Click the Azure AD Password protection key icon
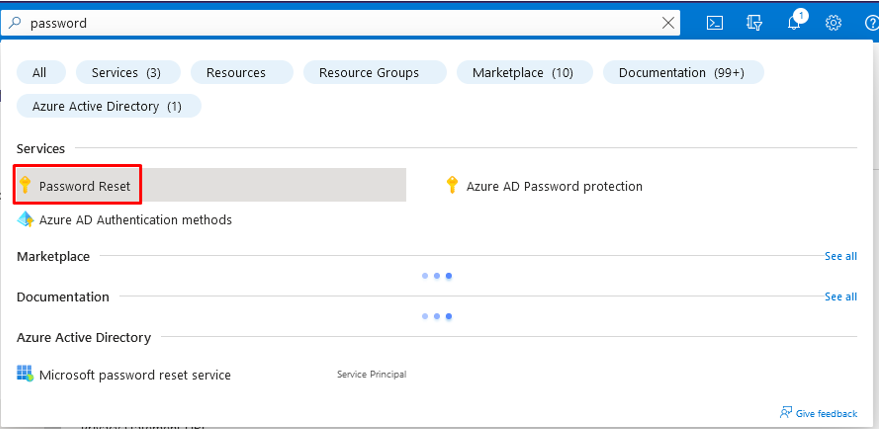The image size is (879, 429). (452, 185)
